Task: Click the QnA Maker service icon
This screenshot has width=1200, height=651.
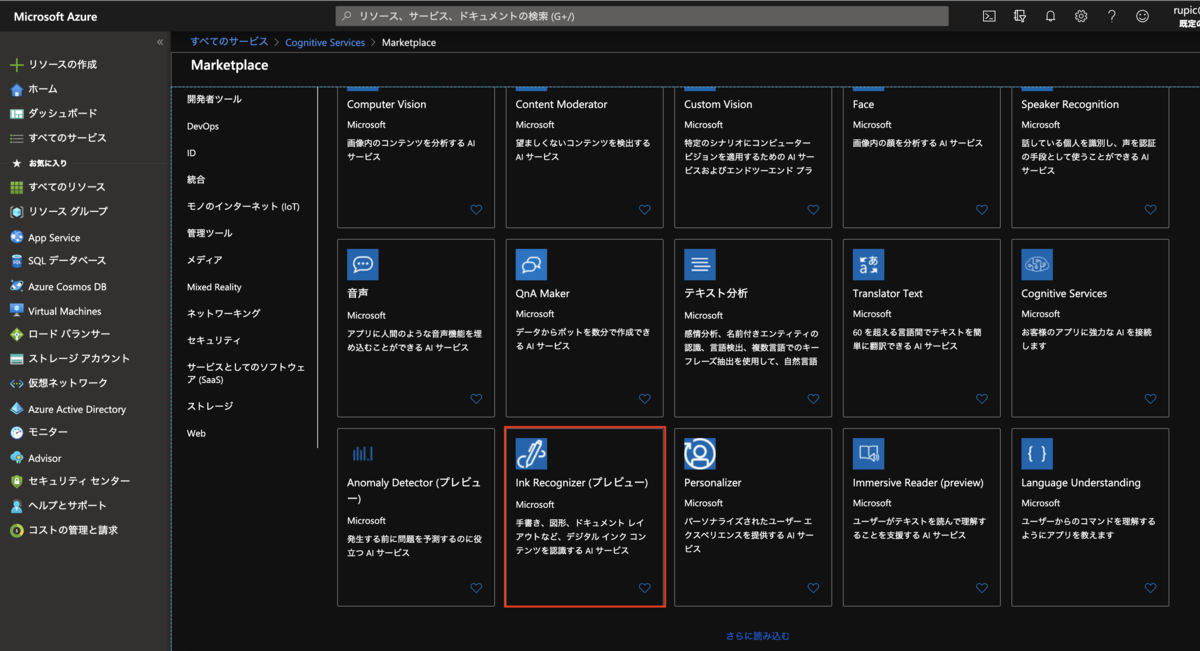Action: [531, 264]
